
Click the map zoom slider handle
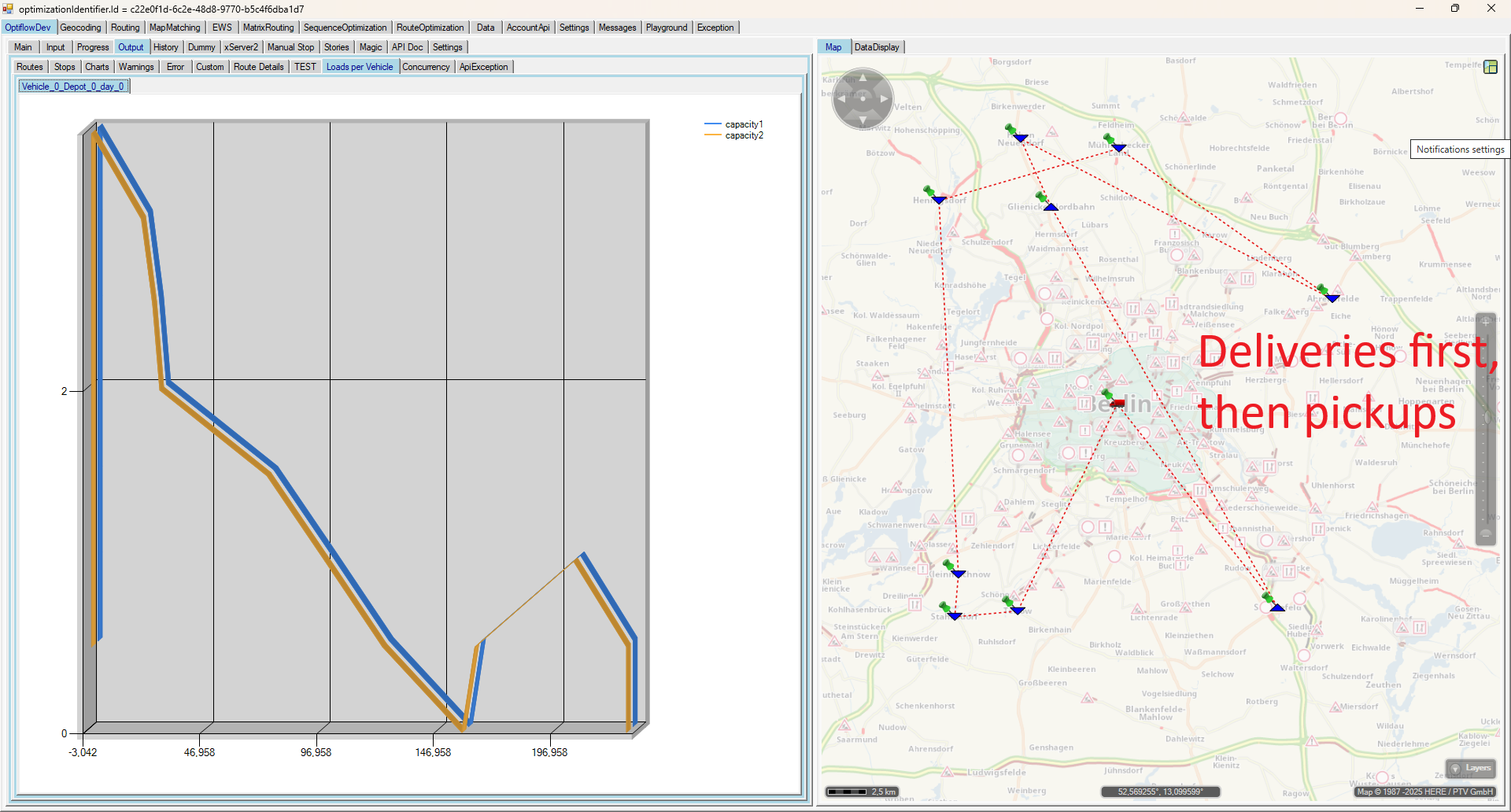point(1486,417)
